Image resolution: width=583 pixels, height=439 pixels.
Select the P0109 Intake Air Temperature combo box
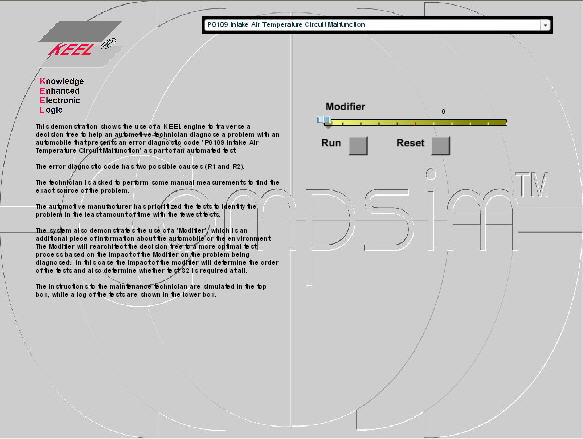coord(377,25)
